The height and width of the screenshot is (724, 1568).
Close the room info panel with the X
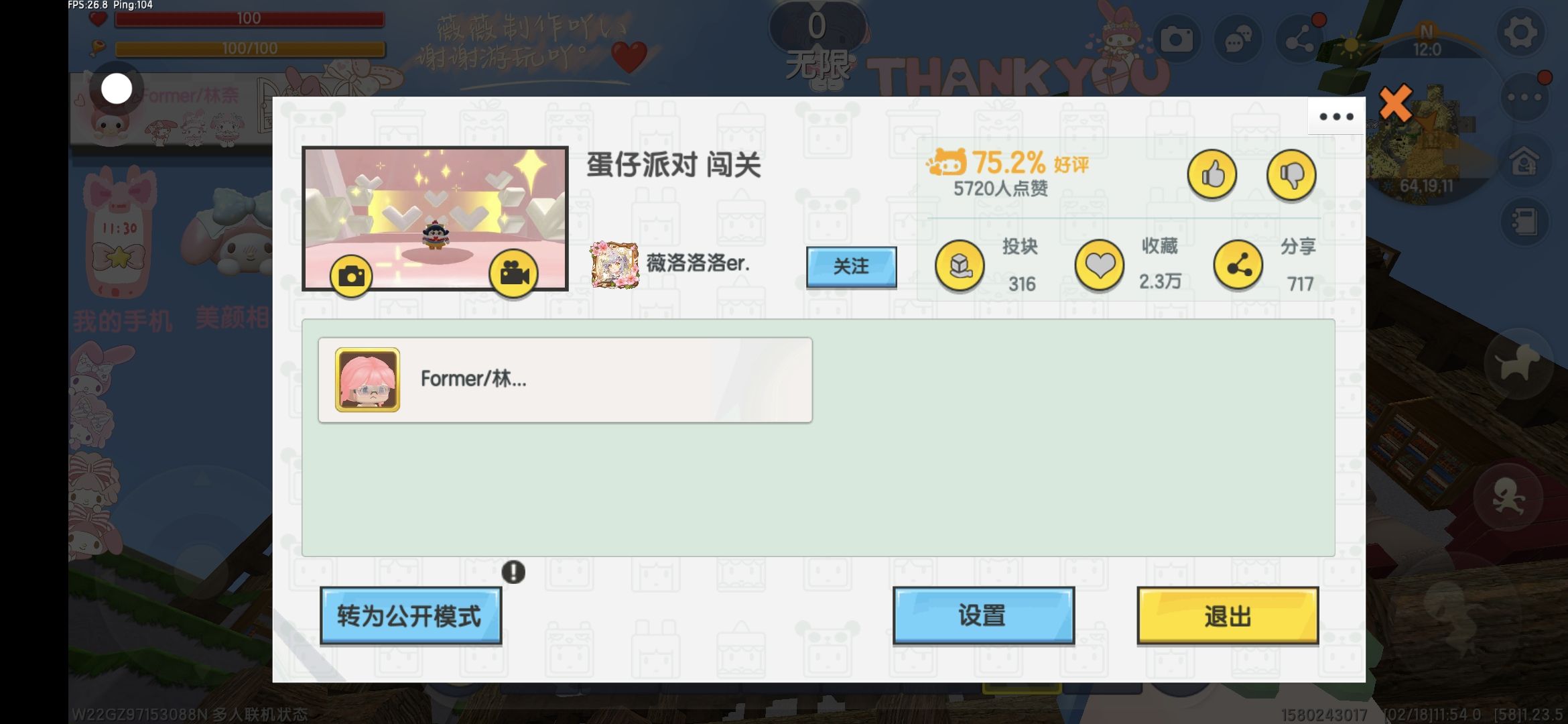(1396, 103)
